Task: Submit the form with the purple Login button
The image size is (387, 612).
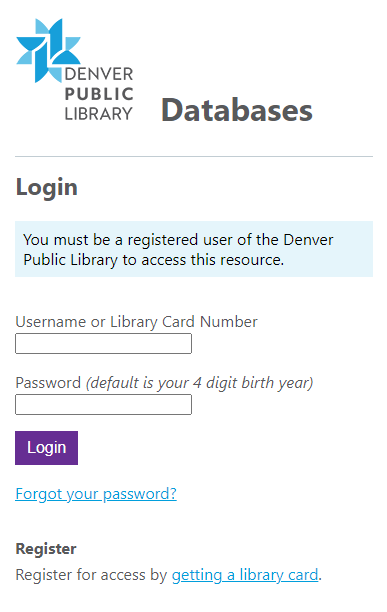Action: tap(46, 448)
